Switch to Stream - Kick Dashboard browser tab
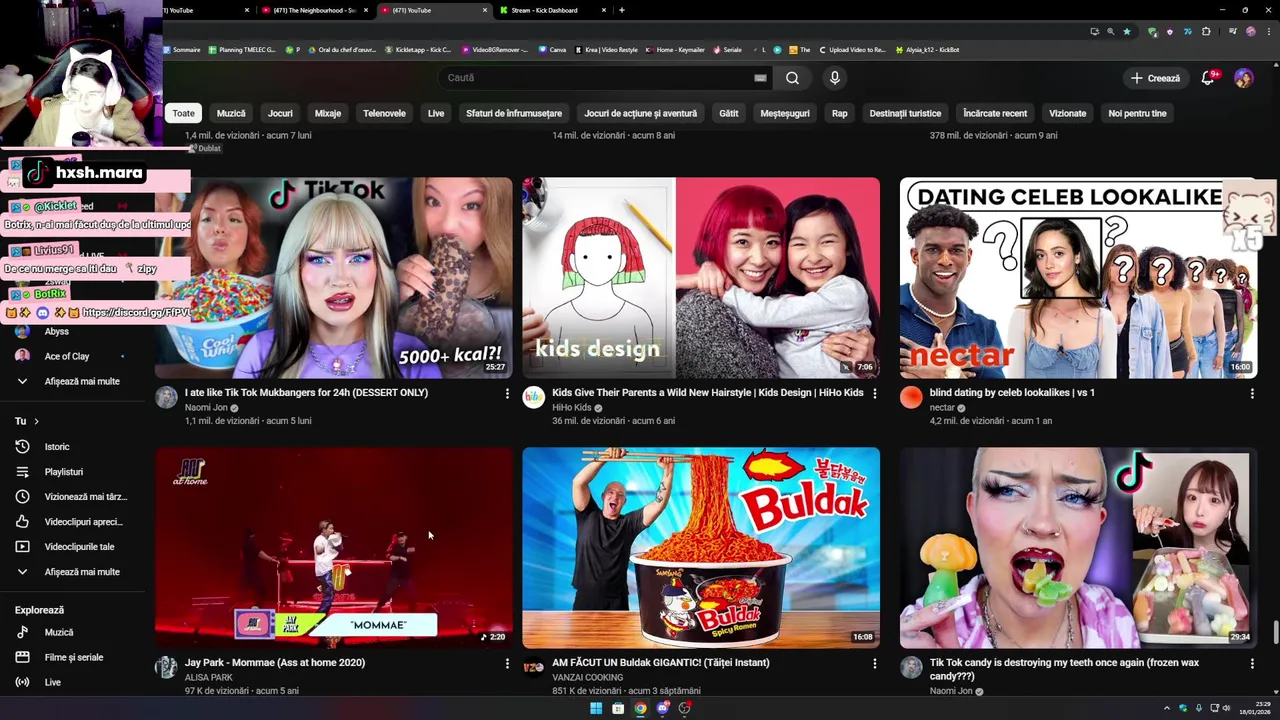The height and width of the screenshot is (720, 1280). point(553,10)
